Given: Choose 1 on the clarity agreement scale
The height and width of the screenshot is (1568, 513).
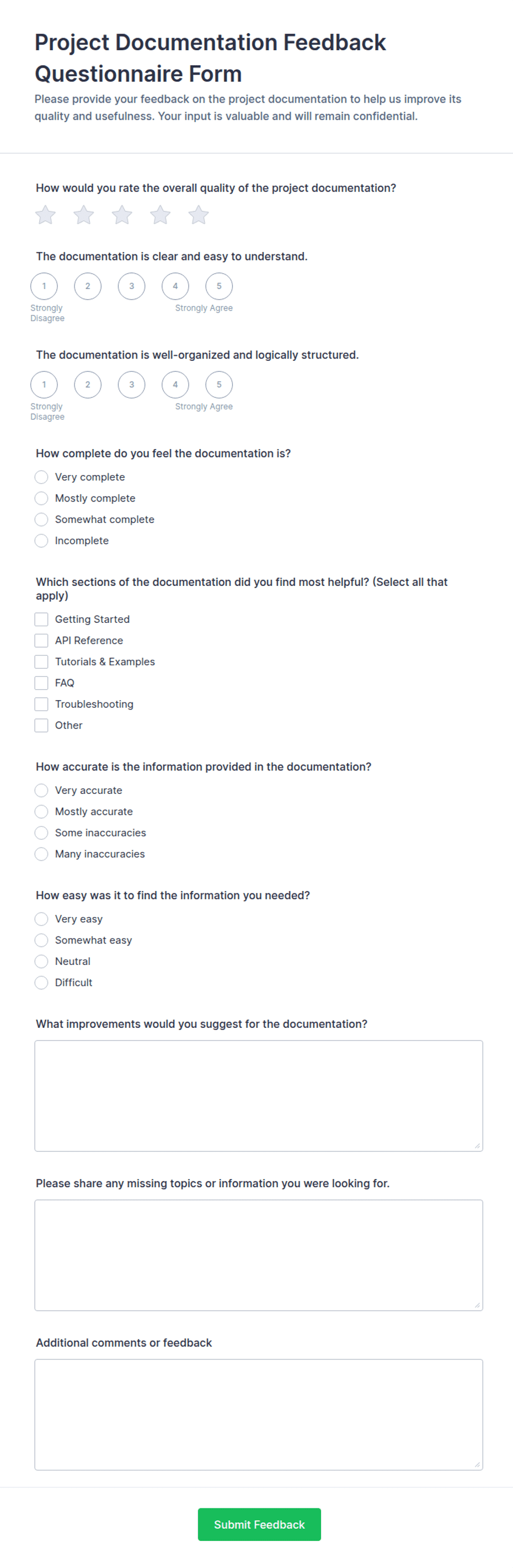Looking at the screenshot, I should (44, 286).
